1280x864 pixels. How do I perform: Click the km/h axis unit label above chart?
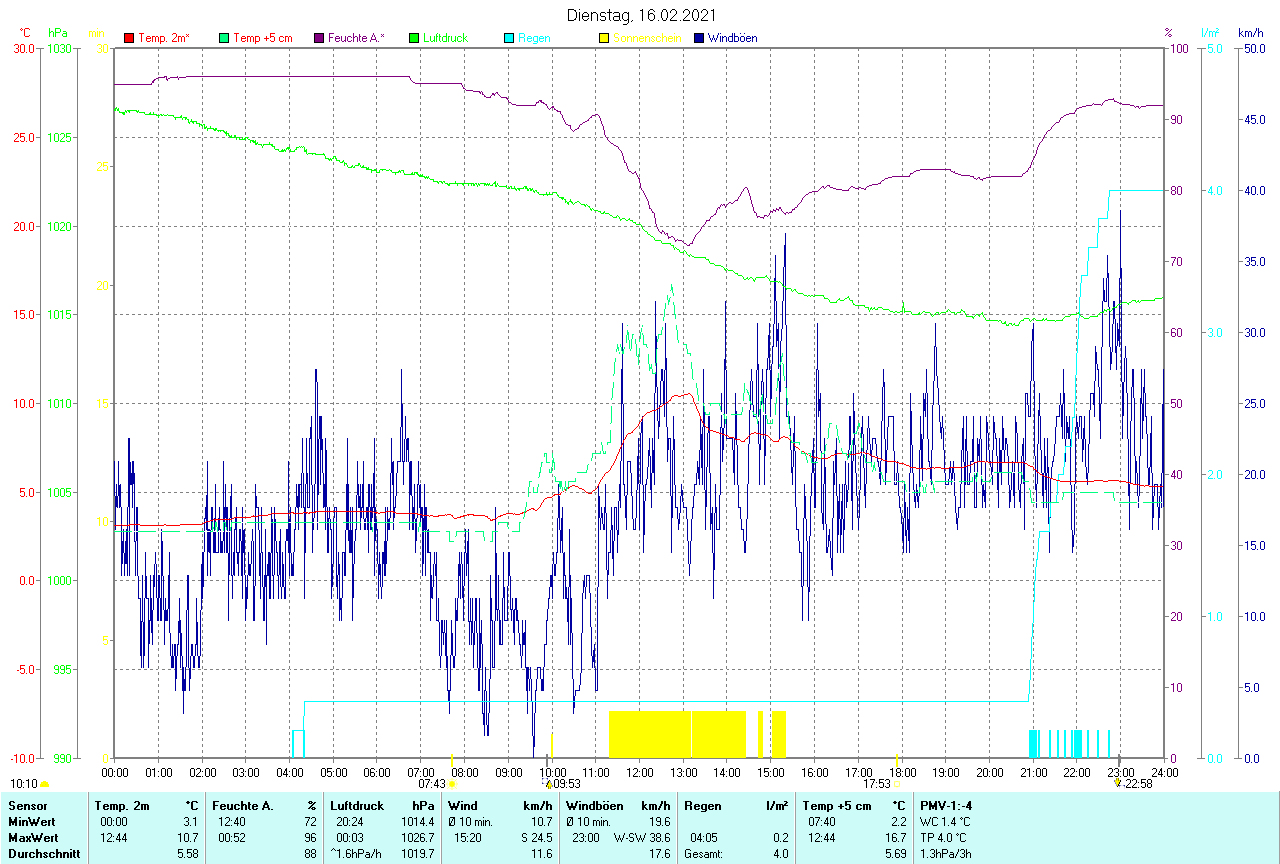[x=1250, y=33]
